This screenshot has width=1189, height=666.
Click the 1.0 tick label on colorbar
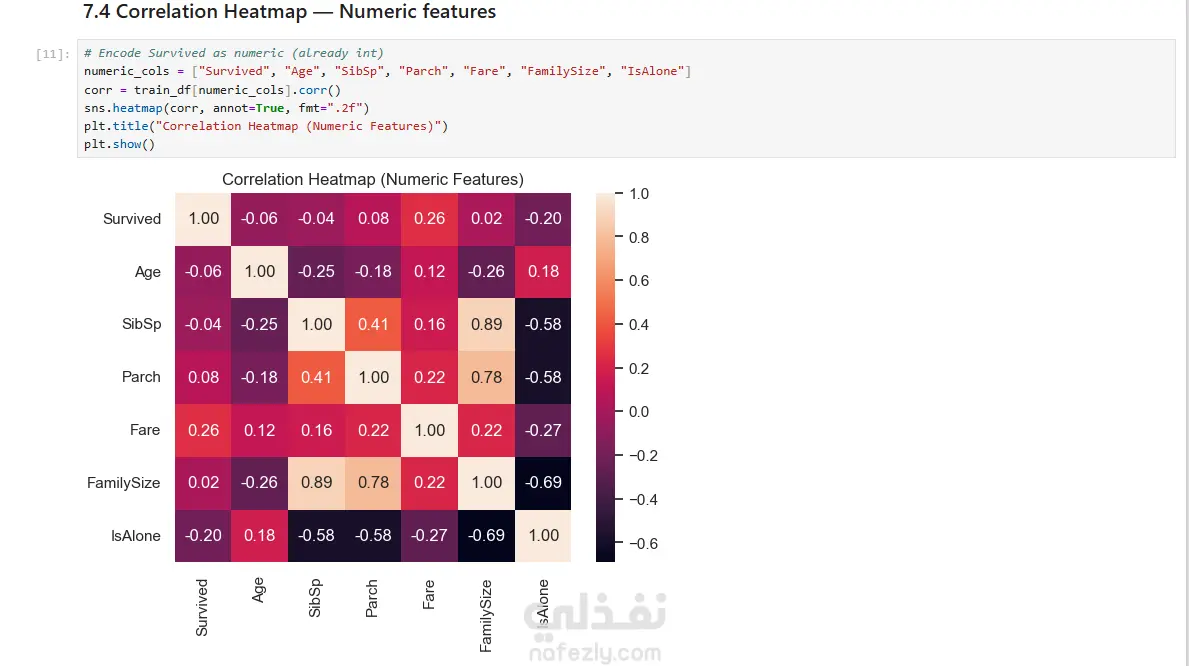tap(638, 194)
